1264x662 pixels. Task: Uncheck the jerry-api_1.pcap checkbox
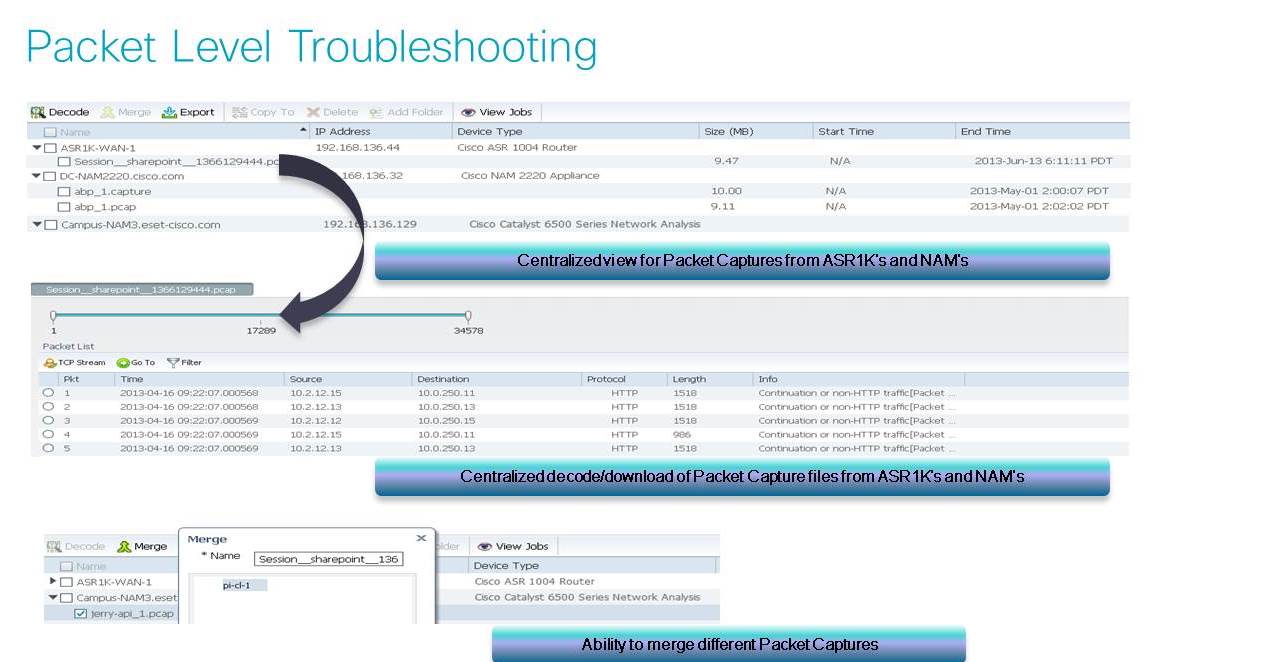click(81, 613)
